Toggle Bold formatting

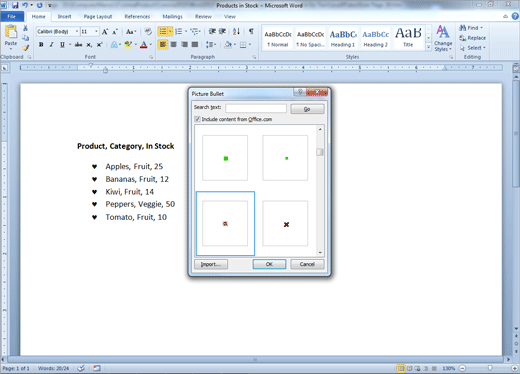[41, 45]
